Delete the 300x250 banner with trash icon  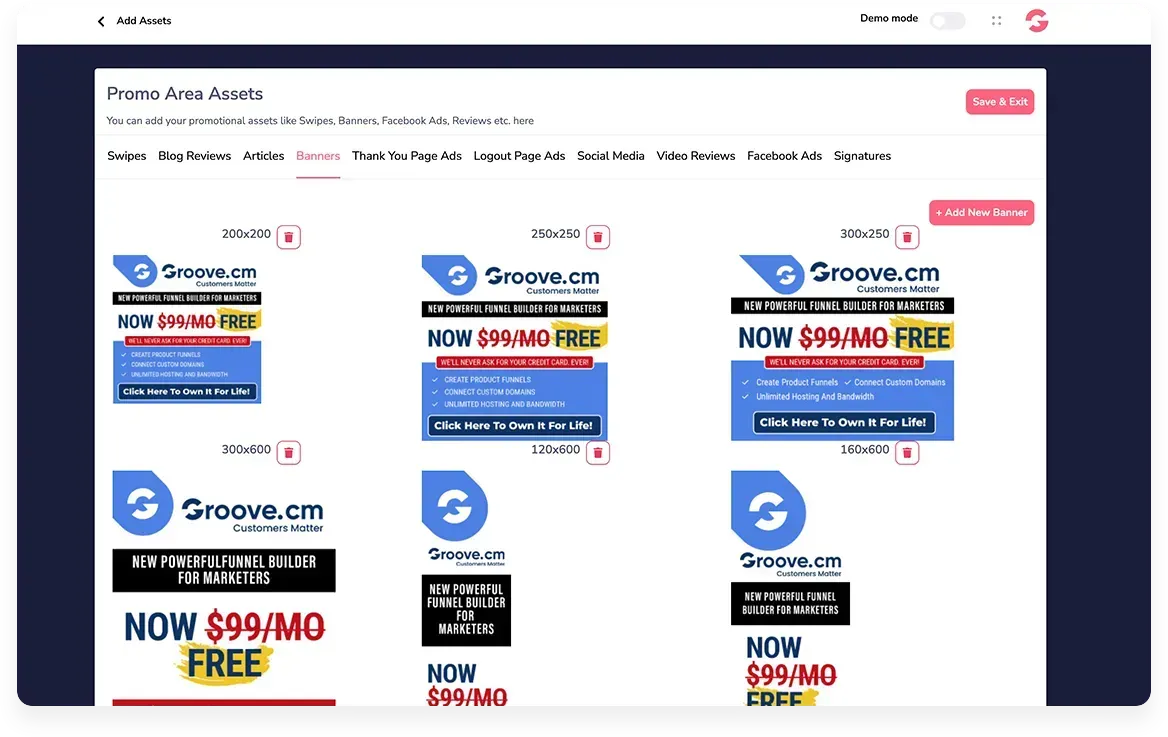click(x=907, y=237)
